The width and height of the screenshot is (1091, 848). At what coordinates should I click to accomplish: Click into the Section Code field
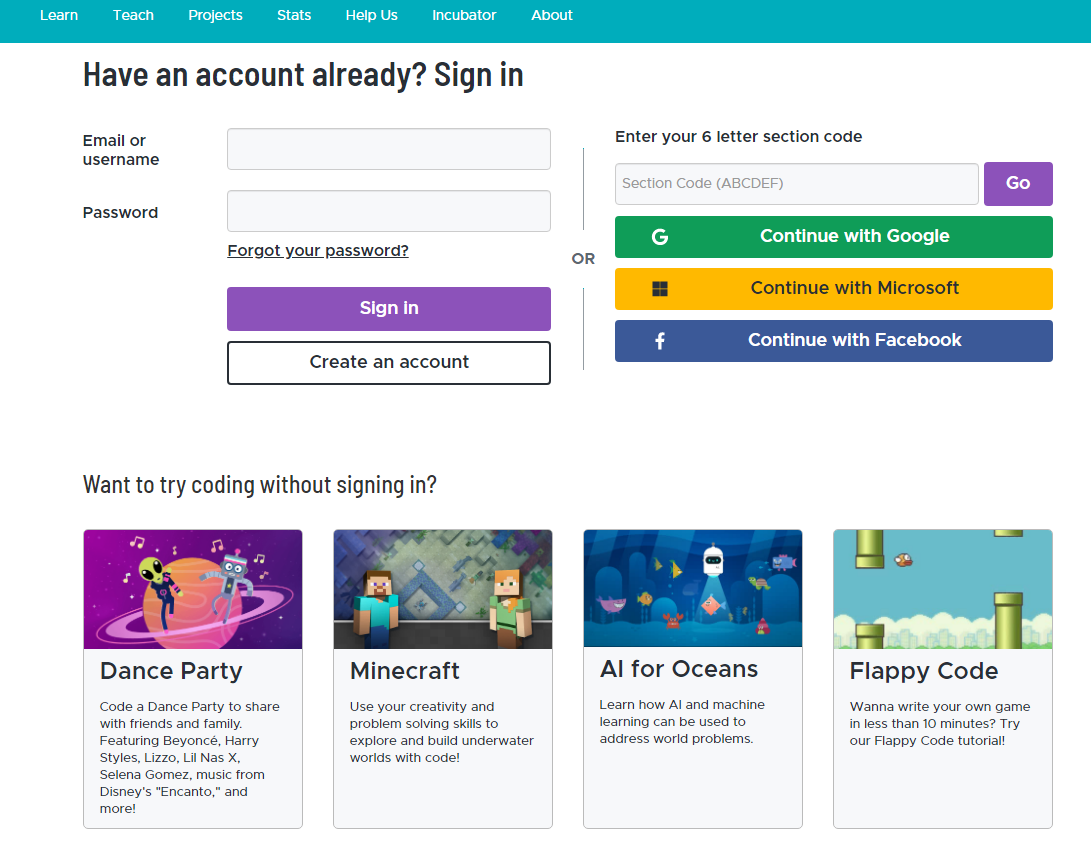796,184
